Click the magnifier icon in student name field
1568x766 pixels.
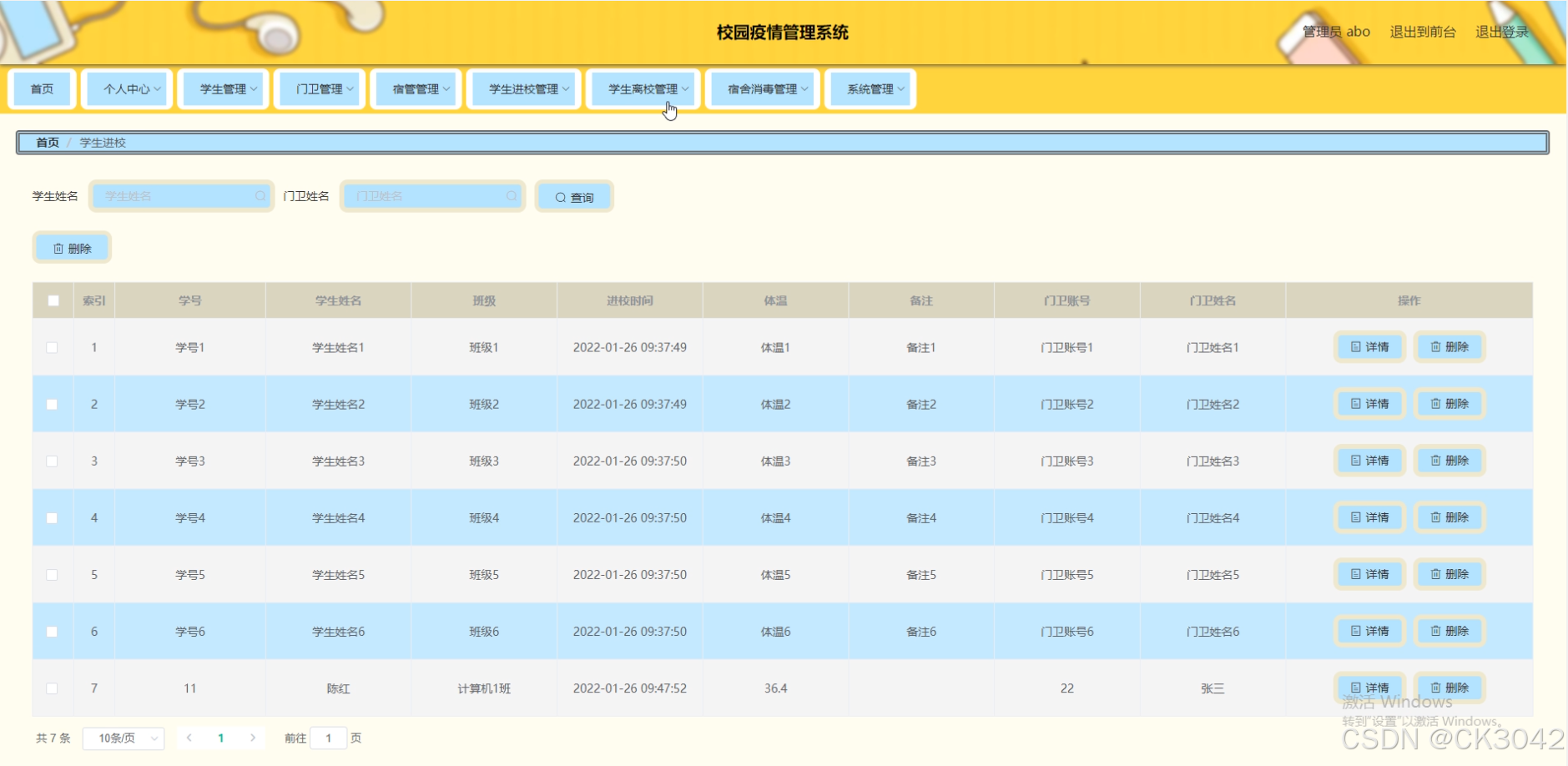point(260,196)
